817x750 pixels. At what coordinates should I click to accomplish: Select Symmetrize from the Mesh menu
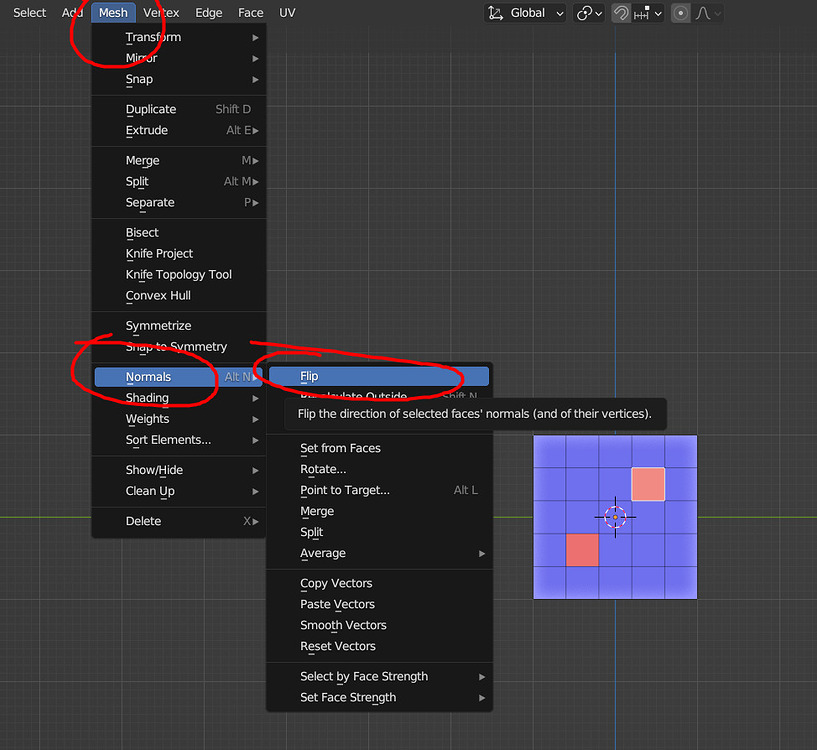(x=160, y=325)
